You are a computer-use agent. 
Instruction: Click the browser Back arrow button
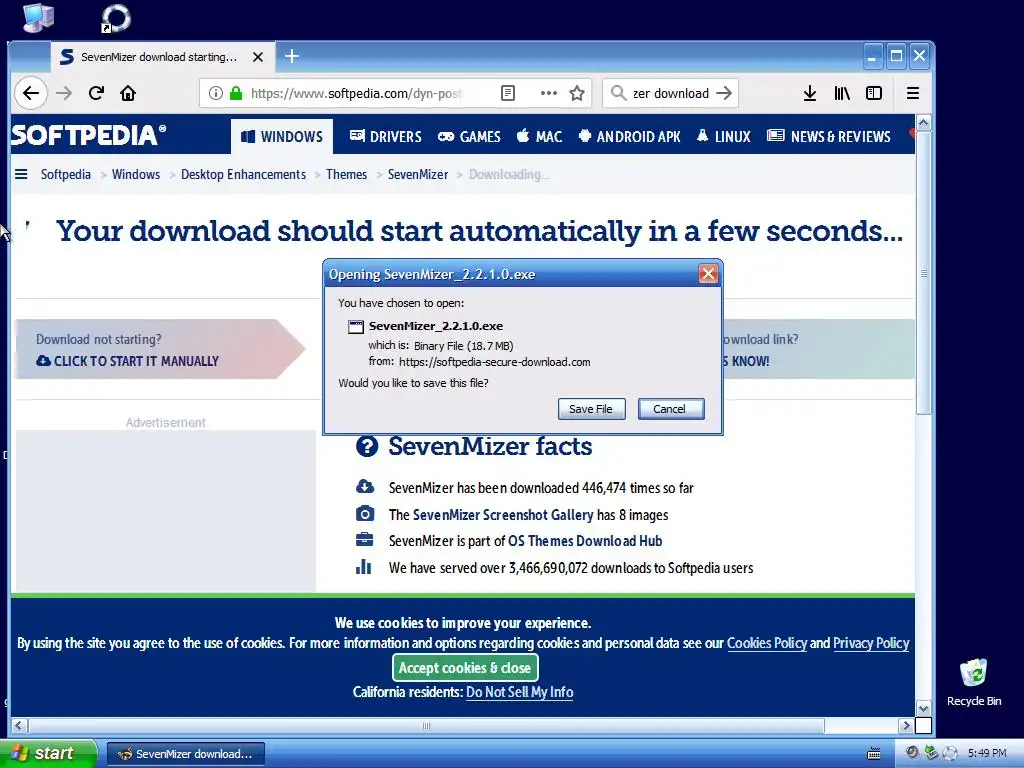pyautogui.click(x=31, y=93)
